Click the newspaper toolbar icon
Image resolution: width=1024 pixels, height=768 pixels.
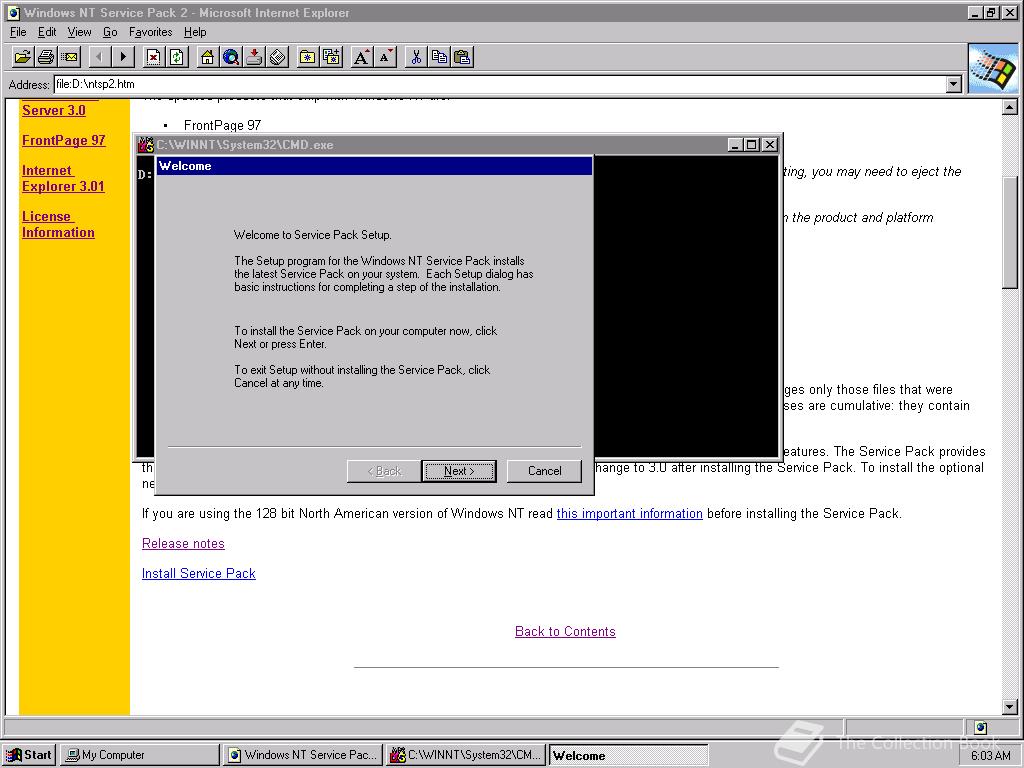pyautogui.click(x=278, y=57)
